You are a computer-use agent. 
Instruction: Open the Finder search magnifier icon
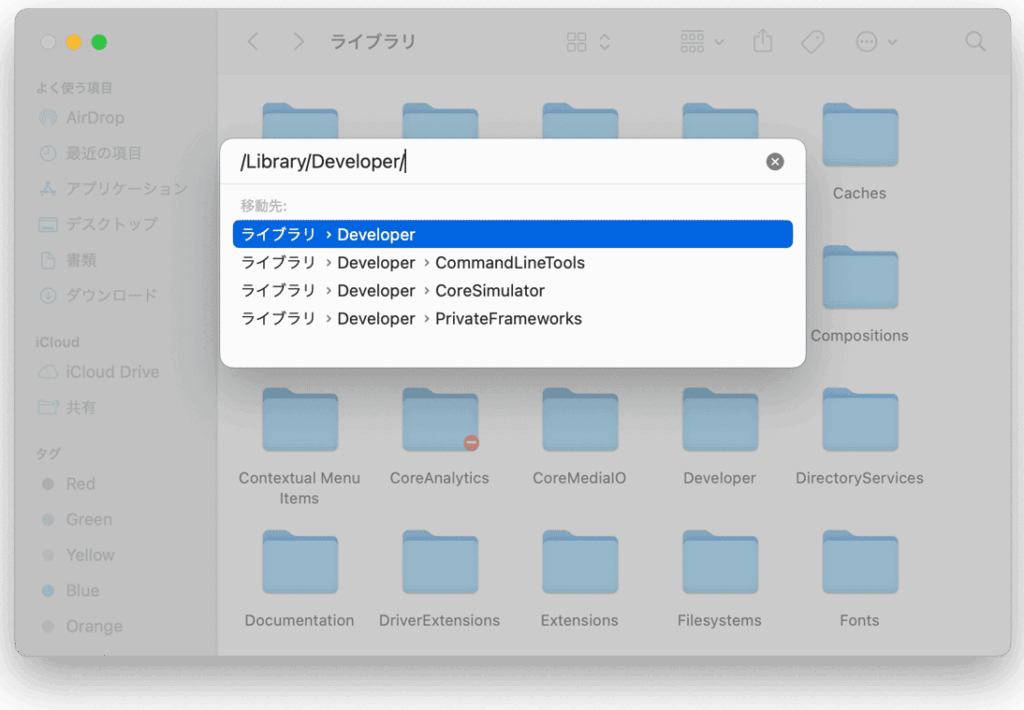(x=975, y=42)
